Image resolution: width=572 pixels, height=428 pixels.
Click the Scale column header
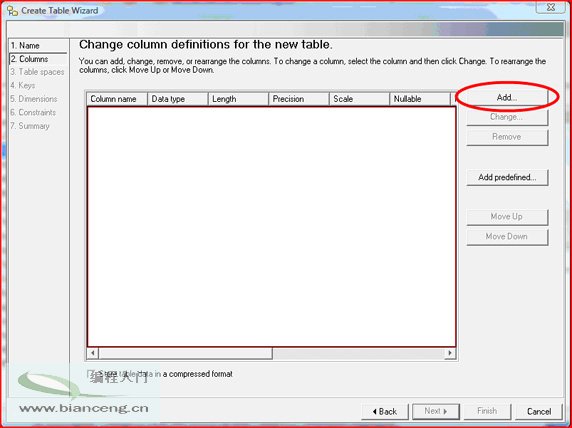(x=359, y=99)
